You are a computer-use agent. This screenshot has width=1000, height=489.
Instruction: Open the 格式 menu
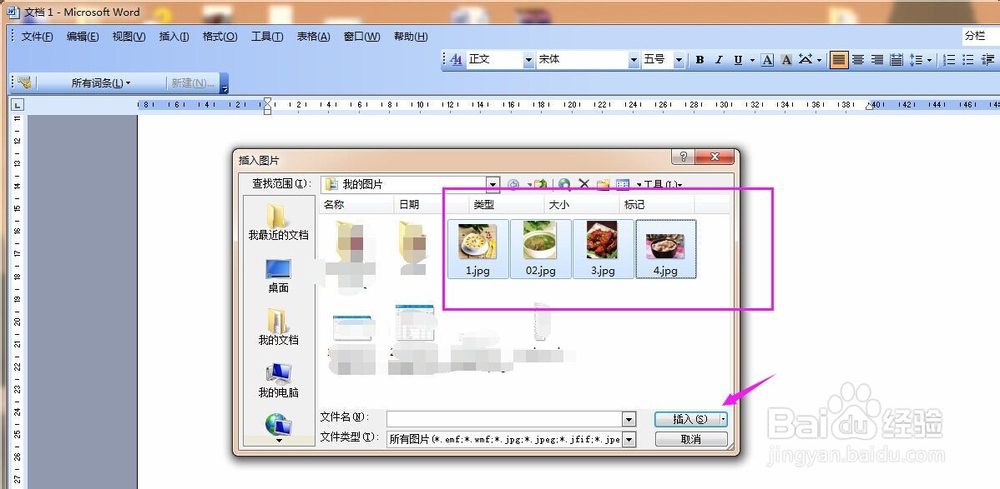pos(220,36)
